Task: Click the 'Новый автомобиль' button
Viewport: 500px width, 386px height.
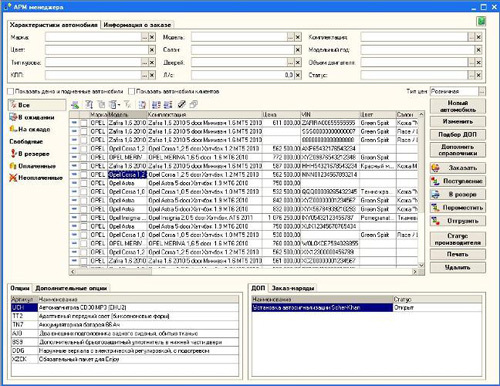Action: tap(458, 106)
